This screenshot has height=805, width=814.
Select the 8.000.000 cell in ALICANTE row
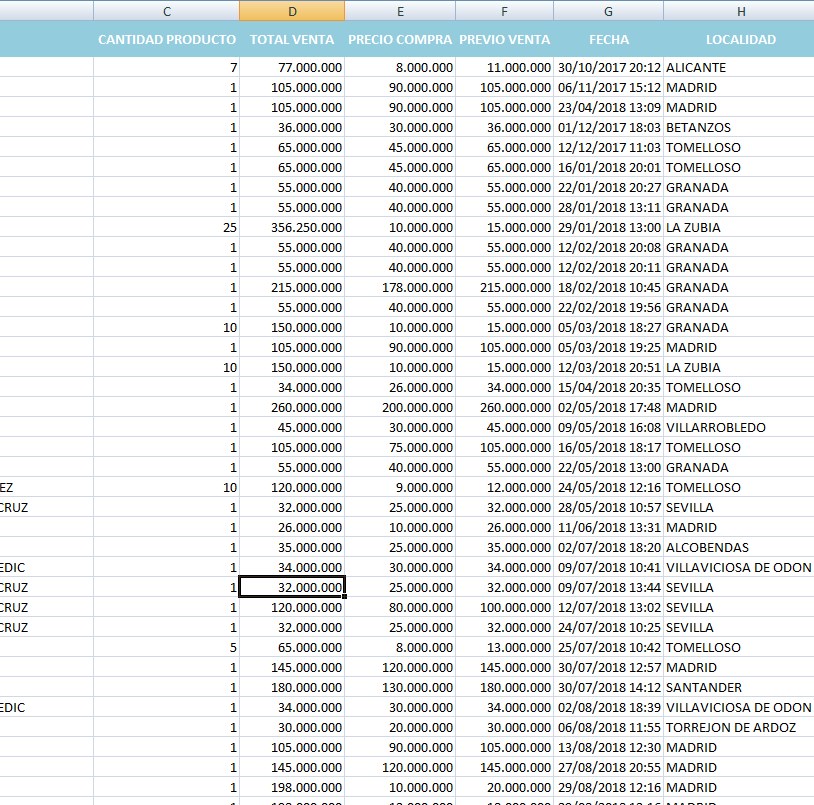click(400, 67)
